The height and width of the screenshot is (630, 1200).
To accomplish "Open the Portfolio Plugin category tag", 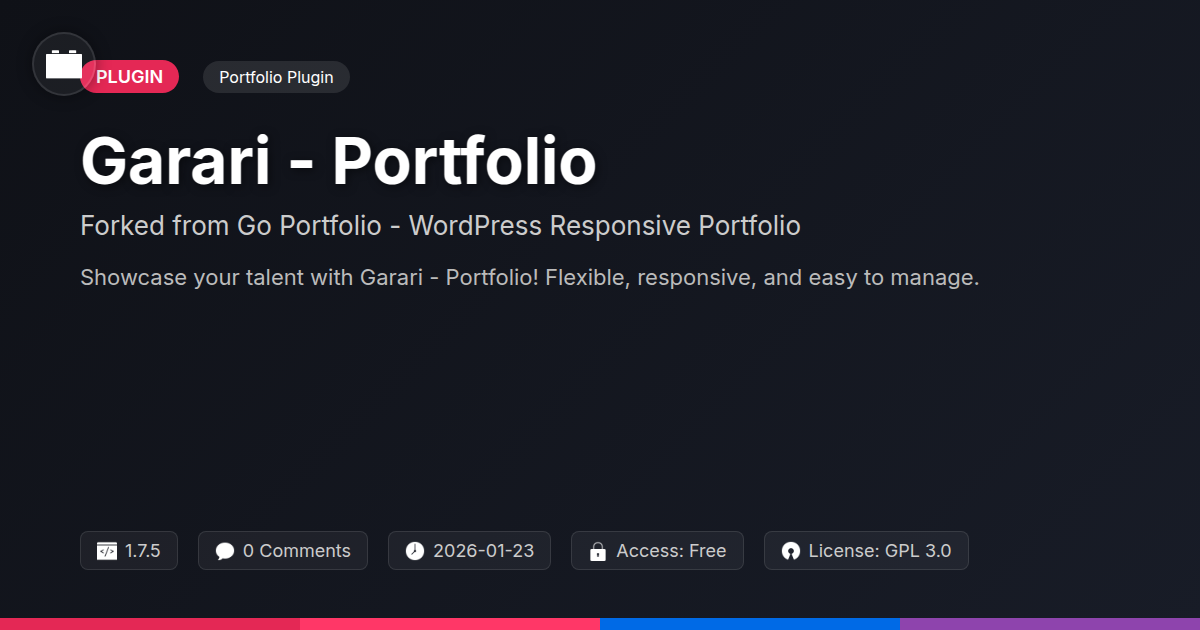I will coord(276,77).
